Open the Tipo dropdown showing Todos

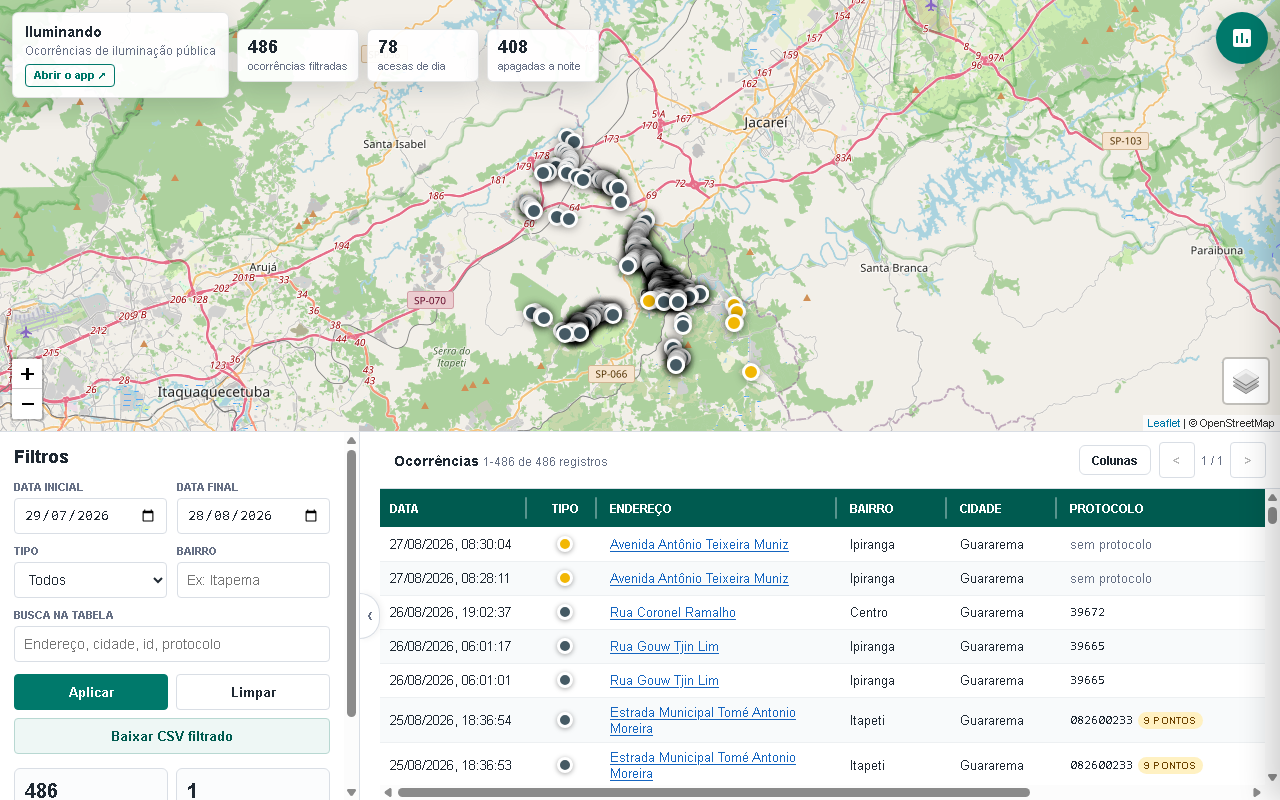[x=90, y=580]
